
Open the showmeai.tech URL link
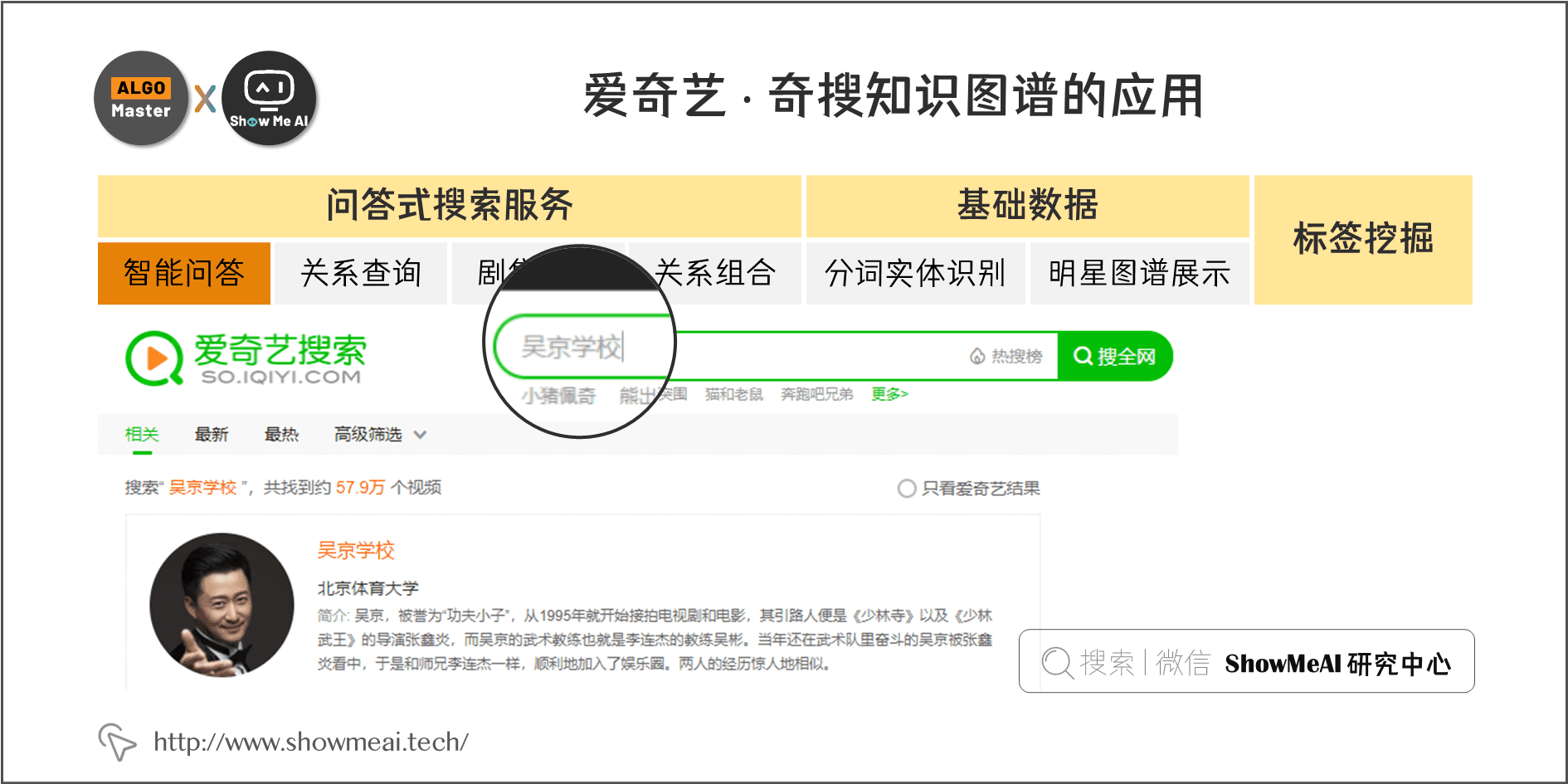tap(311, 742)
